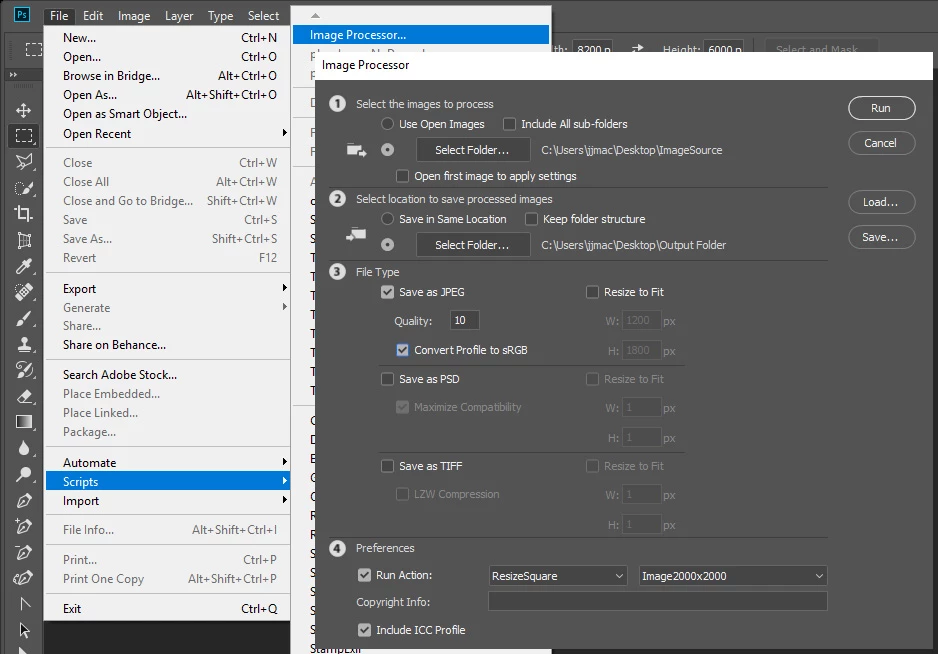Choose Image Processor... from Scripts submenu
The width and height of the screenshot is (938, 654).
click(421, 35)
